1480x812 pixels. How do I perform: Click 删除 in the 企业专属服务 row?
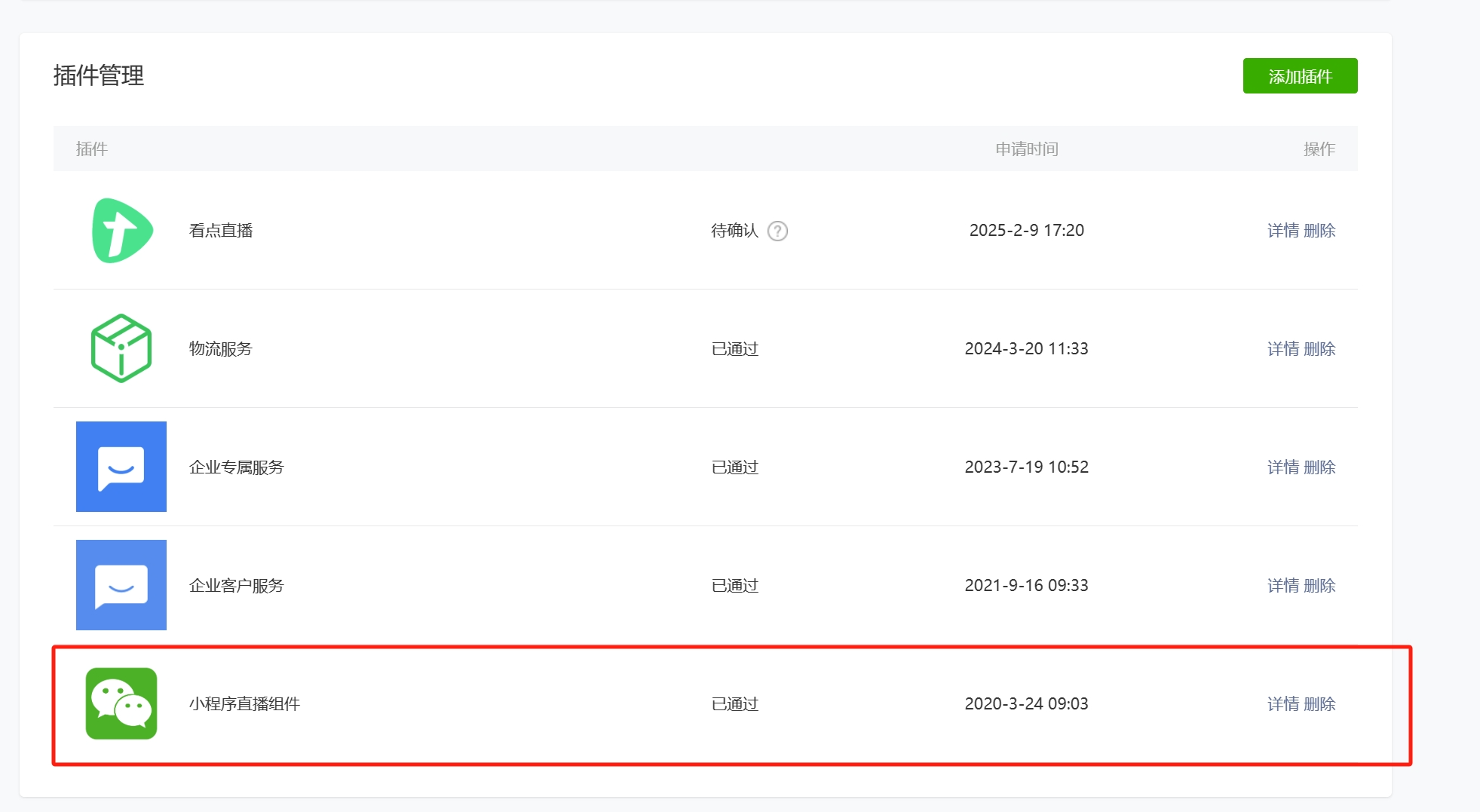[x=1319, y=467]
